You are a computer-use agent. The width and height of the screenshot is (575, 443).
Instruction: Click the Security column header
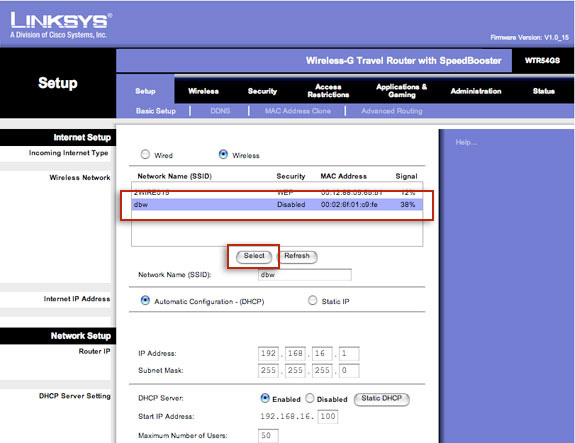coord(291,176)
